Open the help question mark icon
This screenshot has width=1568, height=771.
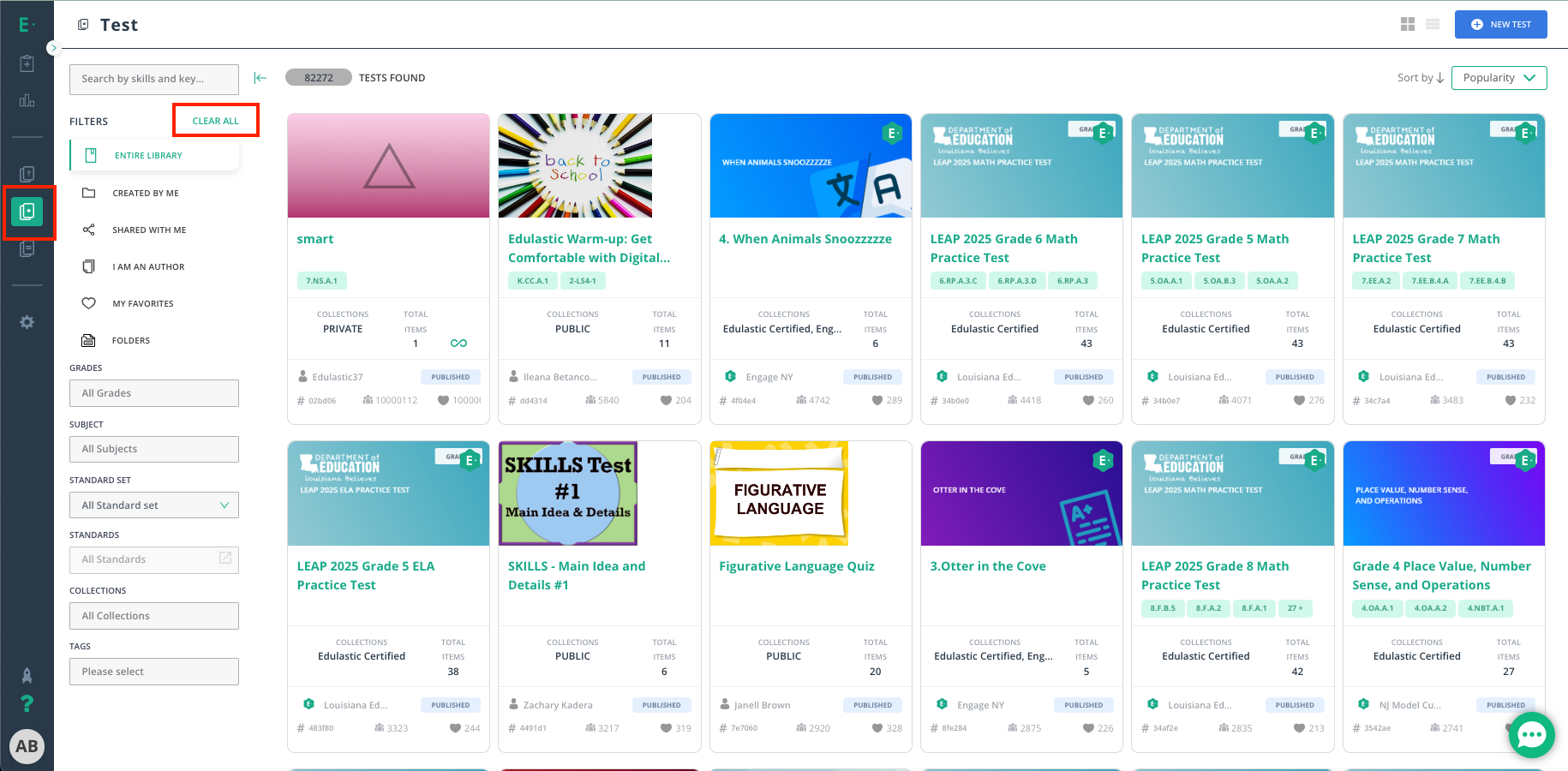click(x=27, y=703)
